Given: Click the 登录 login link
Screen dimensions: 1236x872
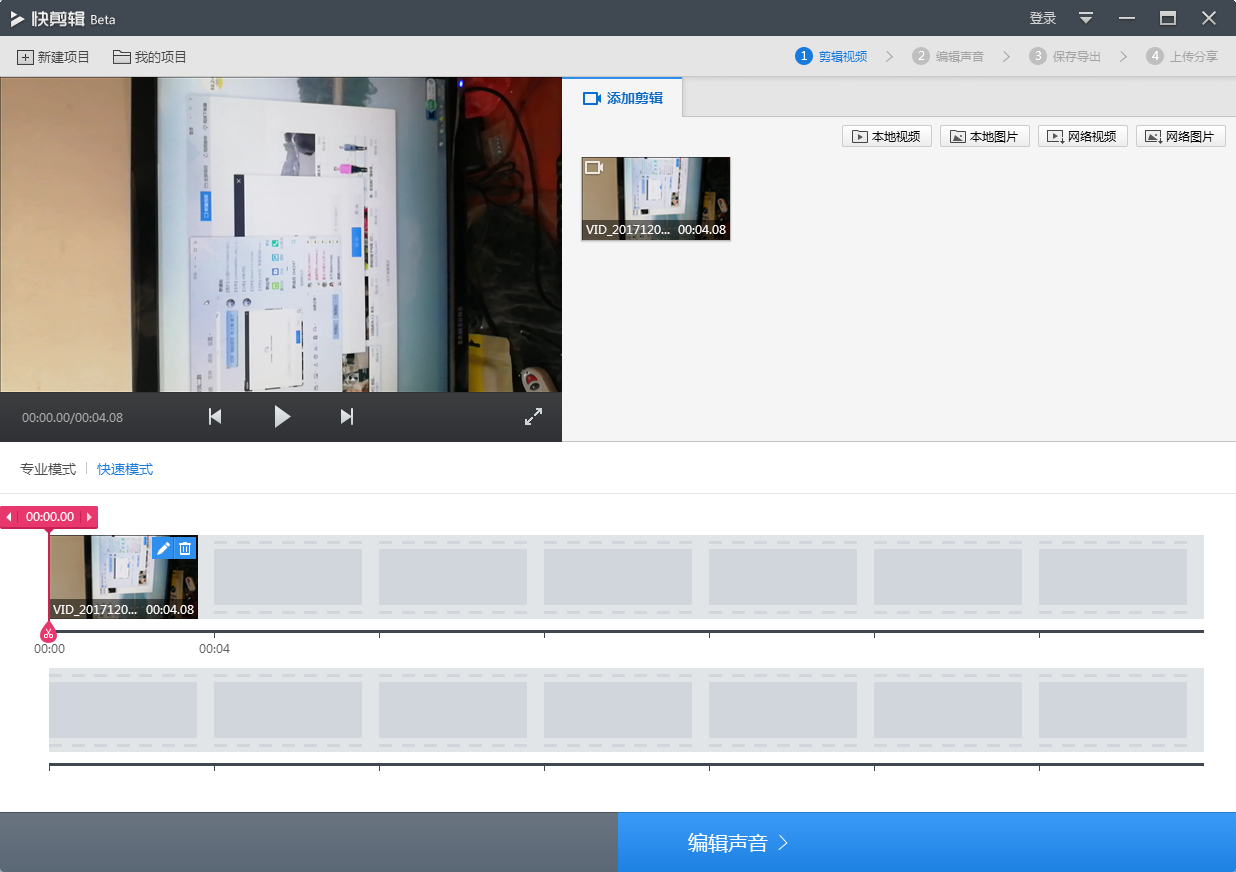Looking at the screenshot, I should (1043, 18).
